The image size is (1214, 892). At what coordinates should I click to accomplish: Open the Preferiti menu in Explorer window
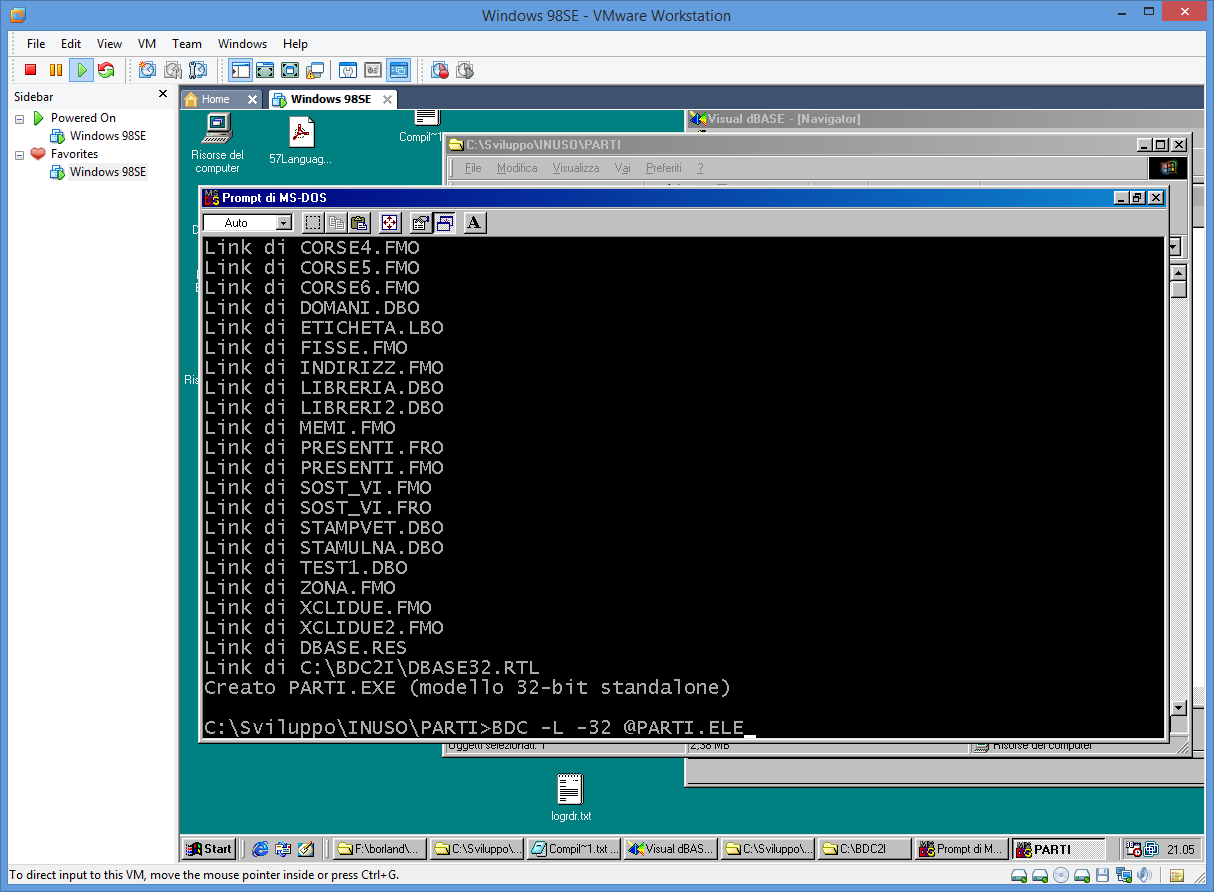[x=663, y=168]
